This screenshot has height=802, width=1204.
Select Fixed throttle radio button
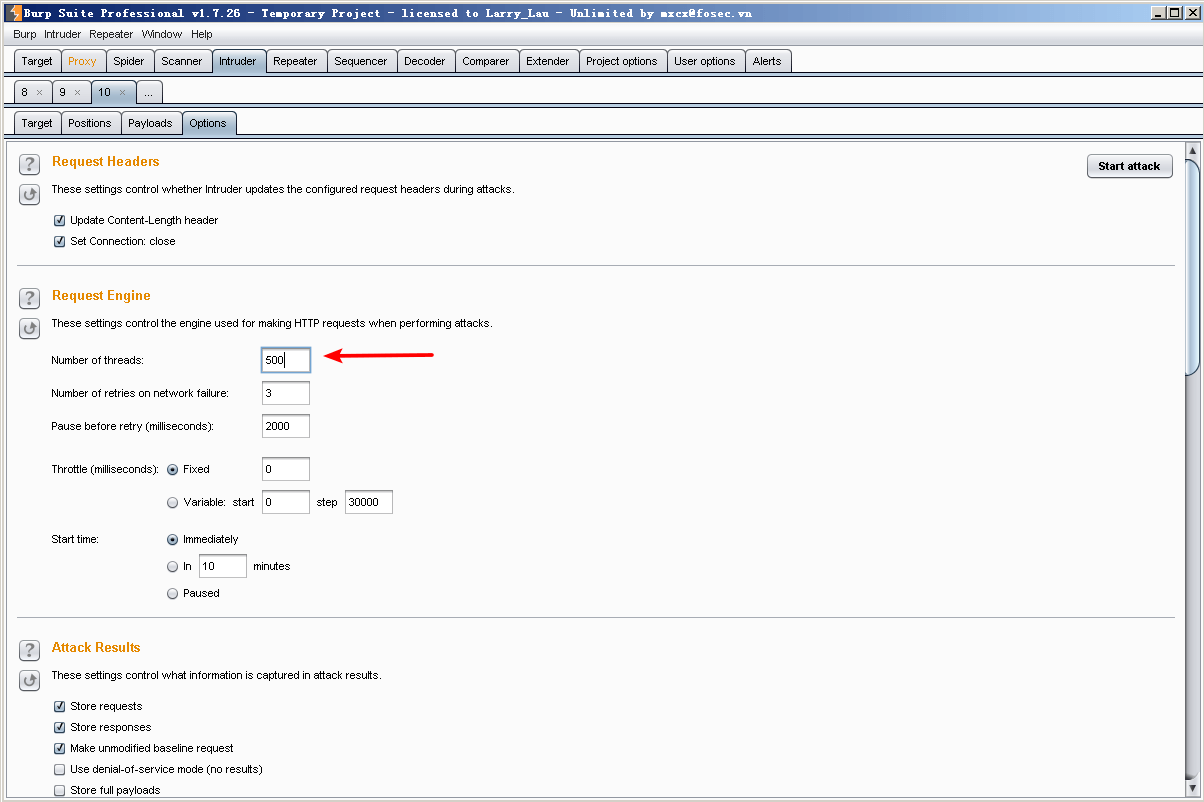(x=173, y=469)
